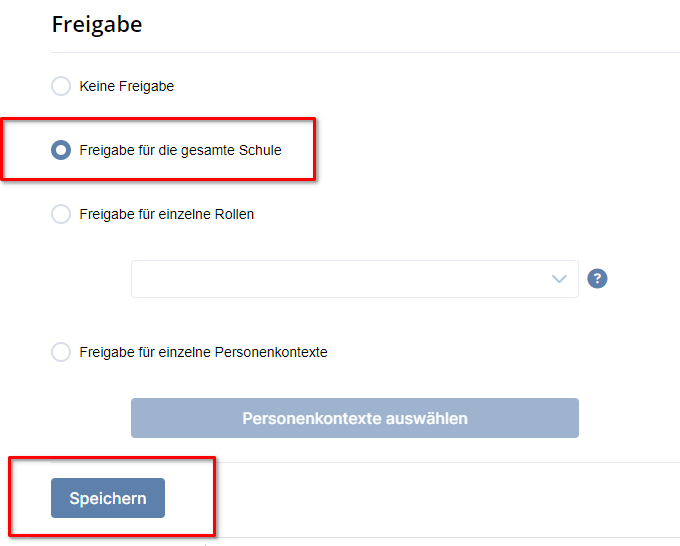Click the "Freigabe für die gesamte Schule" text

181,150
